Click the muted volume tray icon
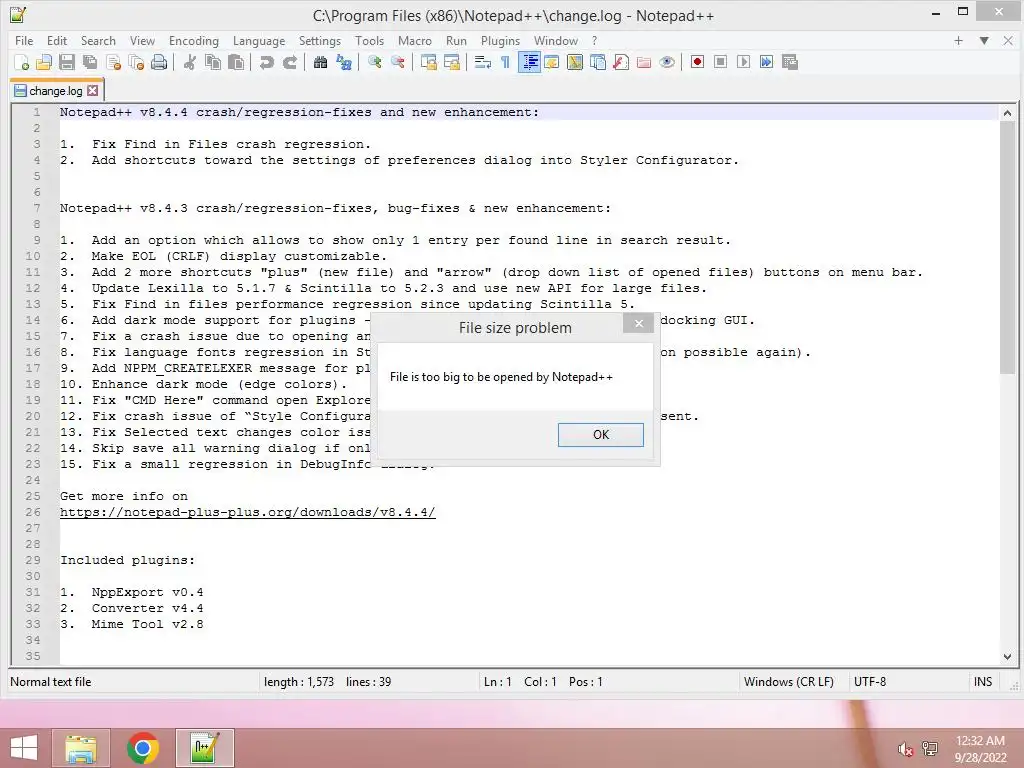 point(905,749)
